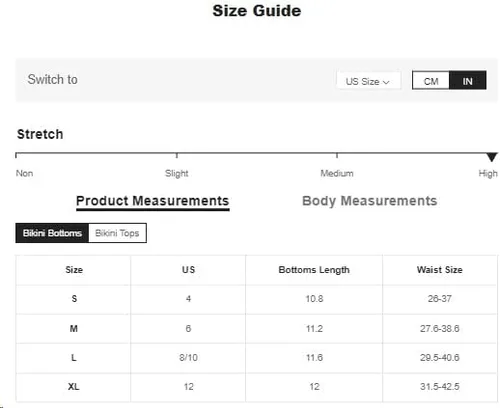
Task: Select the M size row
Action: [x=256, y=329]
